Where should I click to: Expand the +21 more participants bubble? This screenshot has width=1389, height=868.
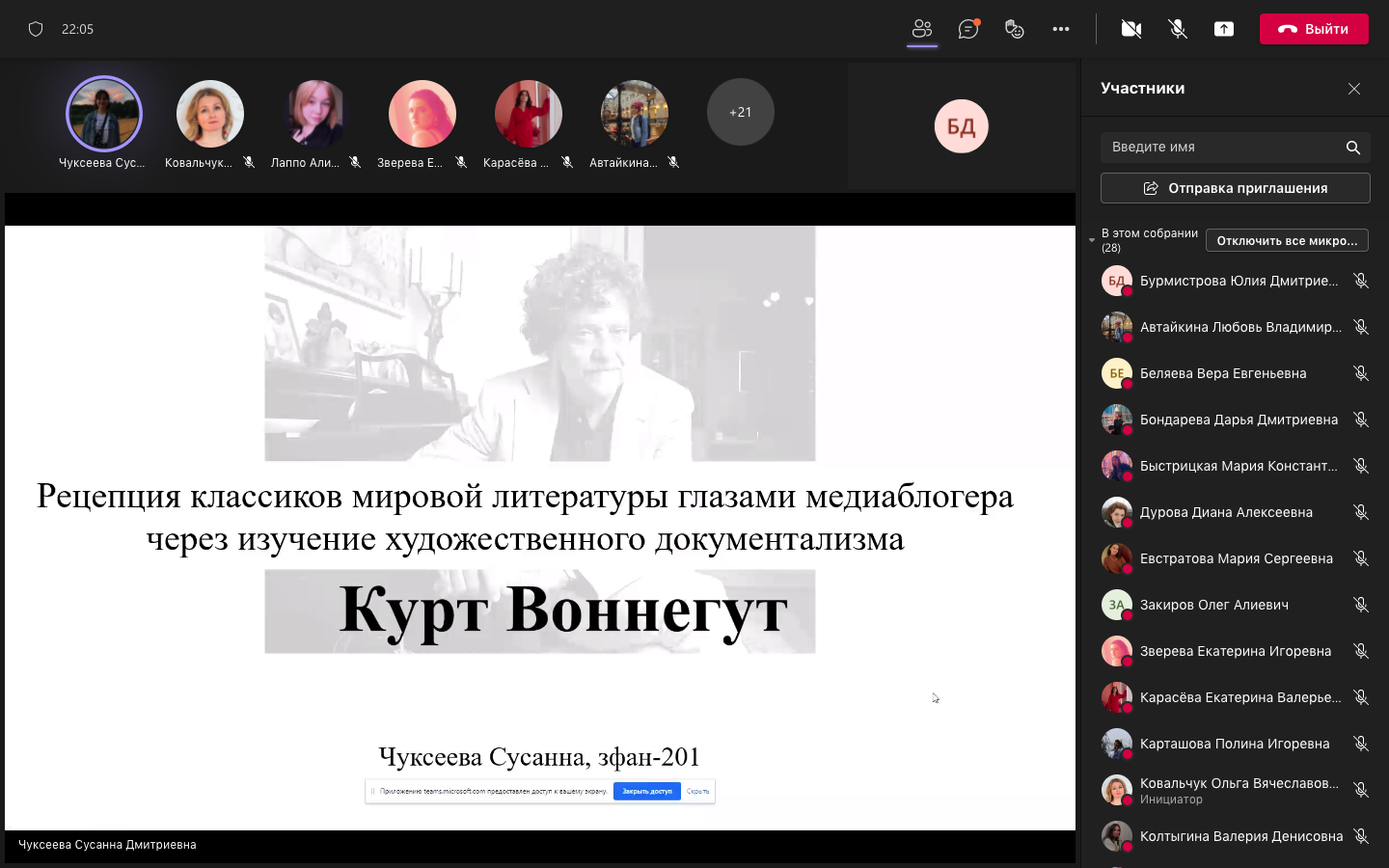pyautogui.click(x=740, y=112)
